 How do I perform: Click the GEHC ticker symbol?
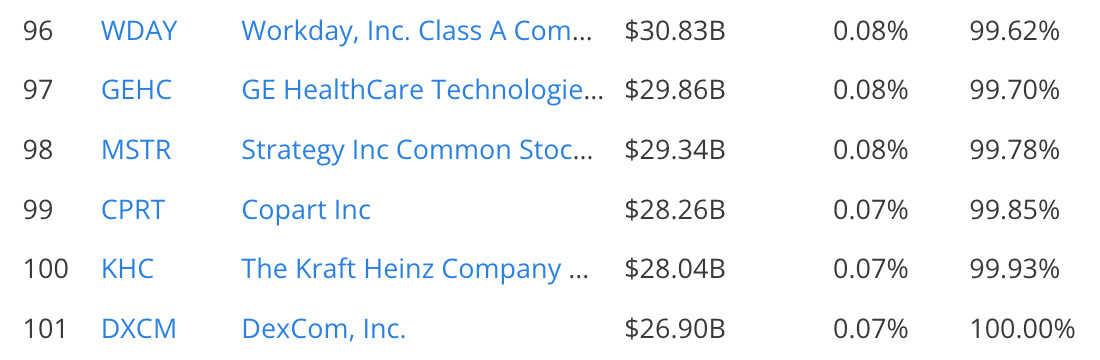(136, 91)
